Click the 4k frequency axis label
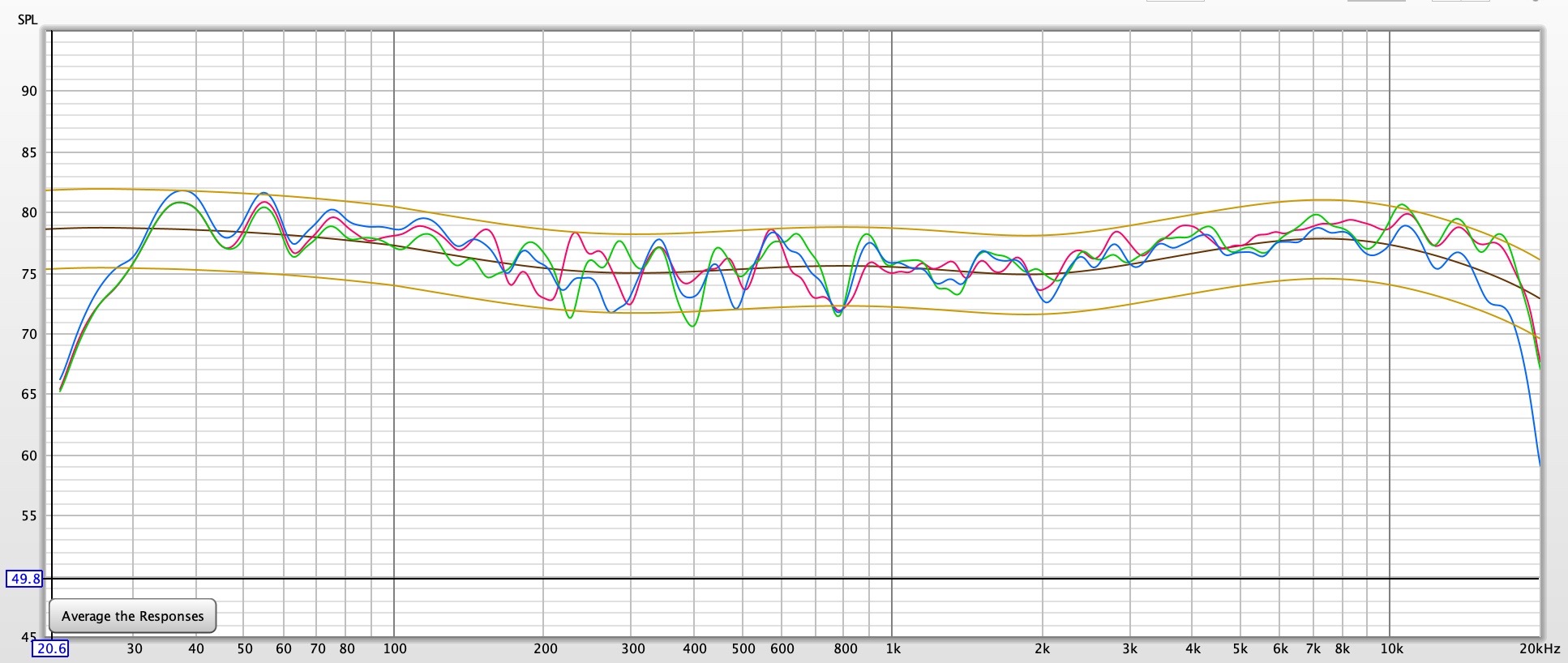This screenshot has height=663, width=1568. 1193,648
